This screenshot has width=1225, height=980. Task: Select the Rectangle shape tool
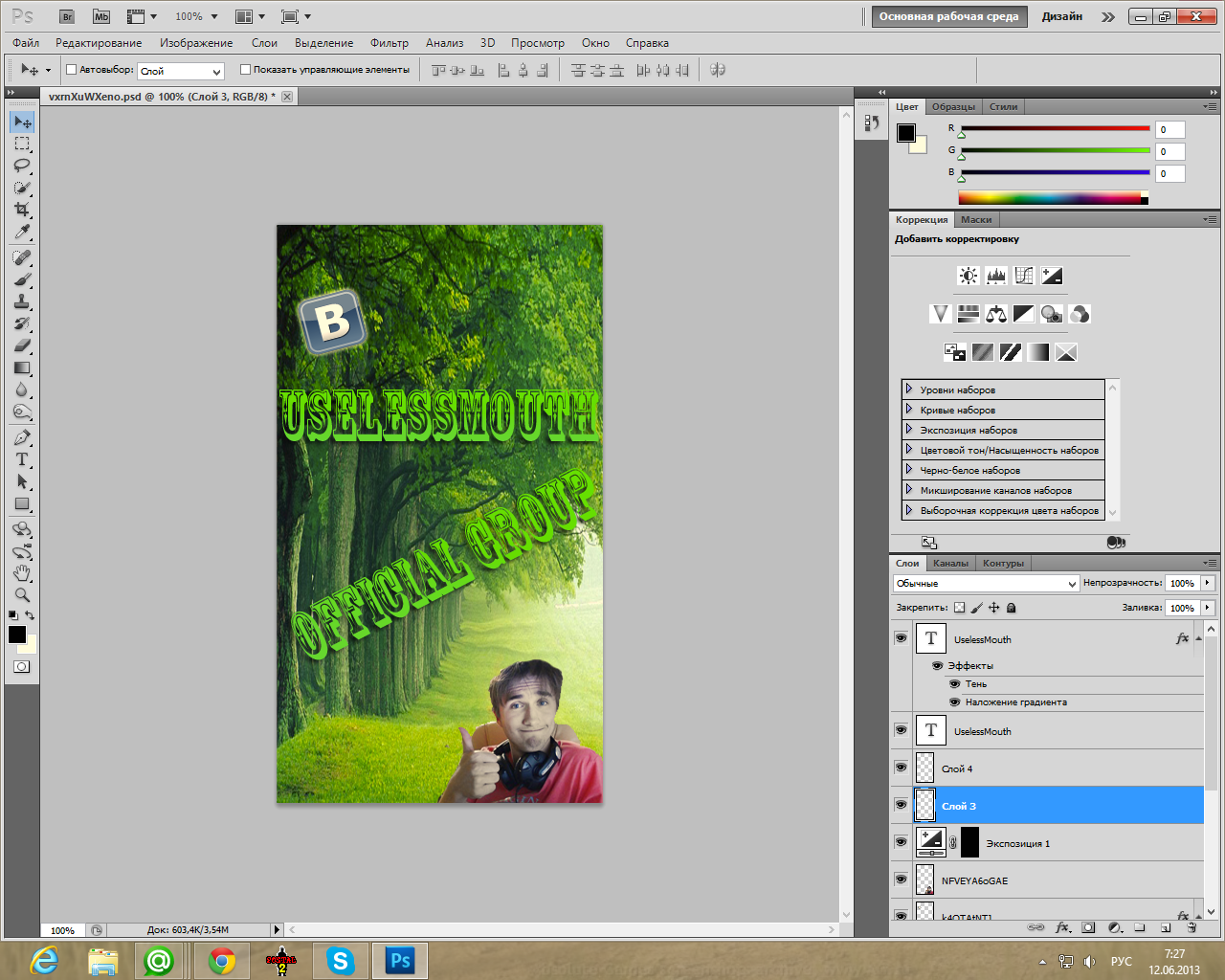pos(22,504)
